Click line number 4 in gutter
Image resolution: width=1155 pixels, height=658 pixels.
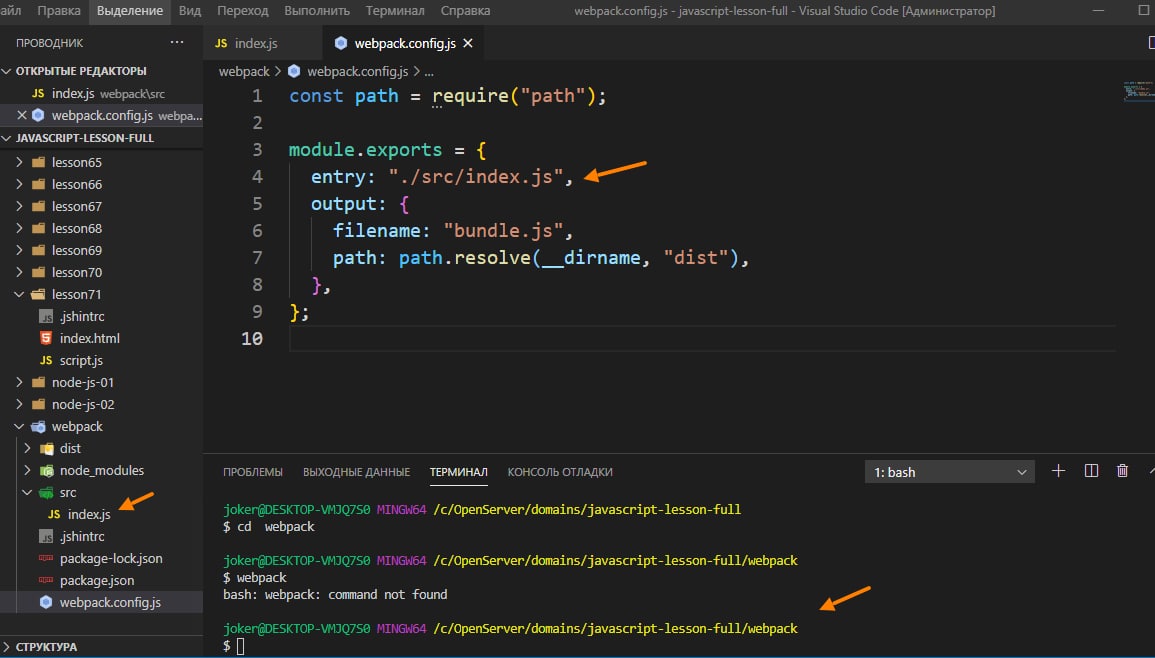(x=257, y=177)
